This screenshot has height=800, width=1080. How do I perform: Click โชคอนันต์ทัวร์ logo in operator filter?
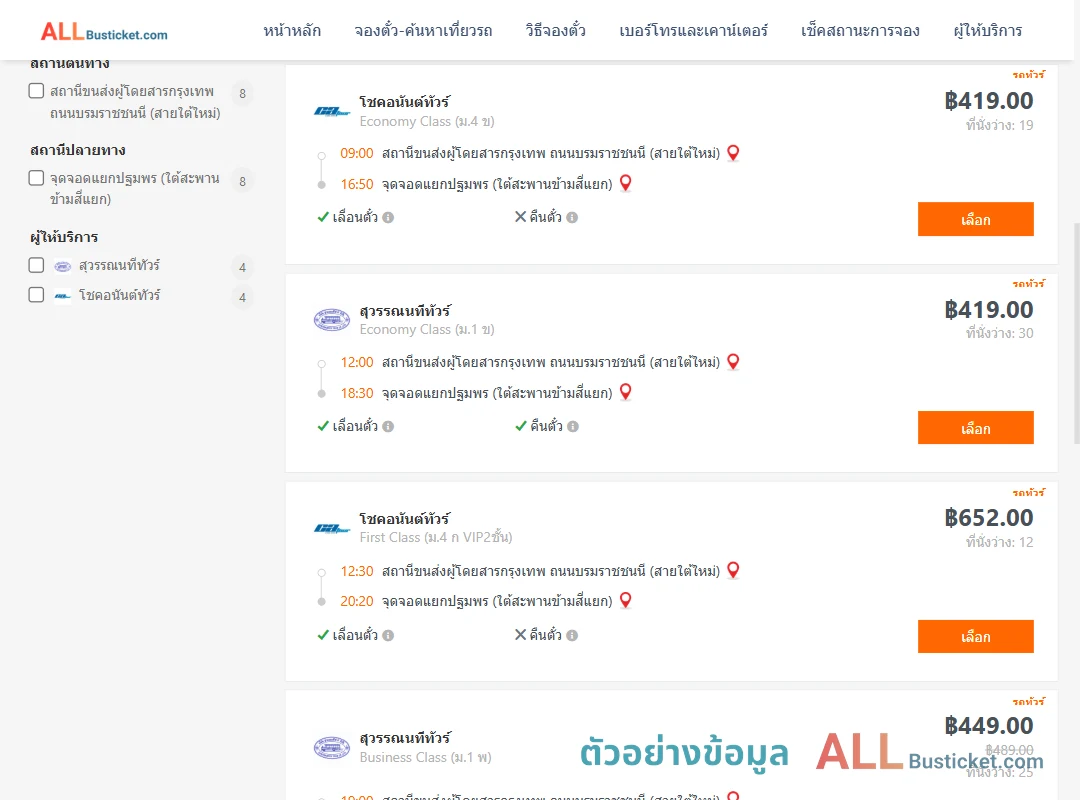[x=63, y=296]
